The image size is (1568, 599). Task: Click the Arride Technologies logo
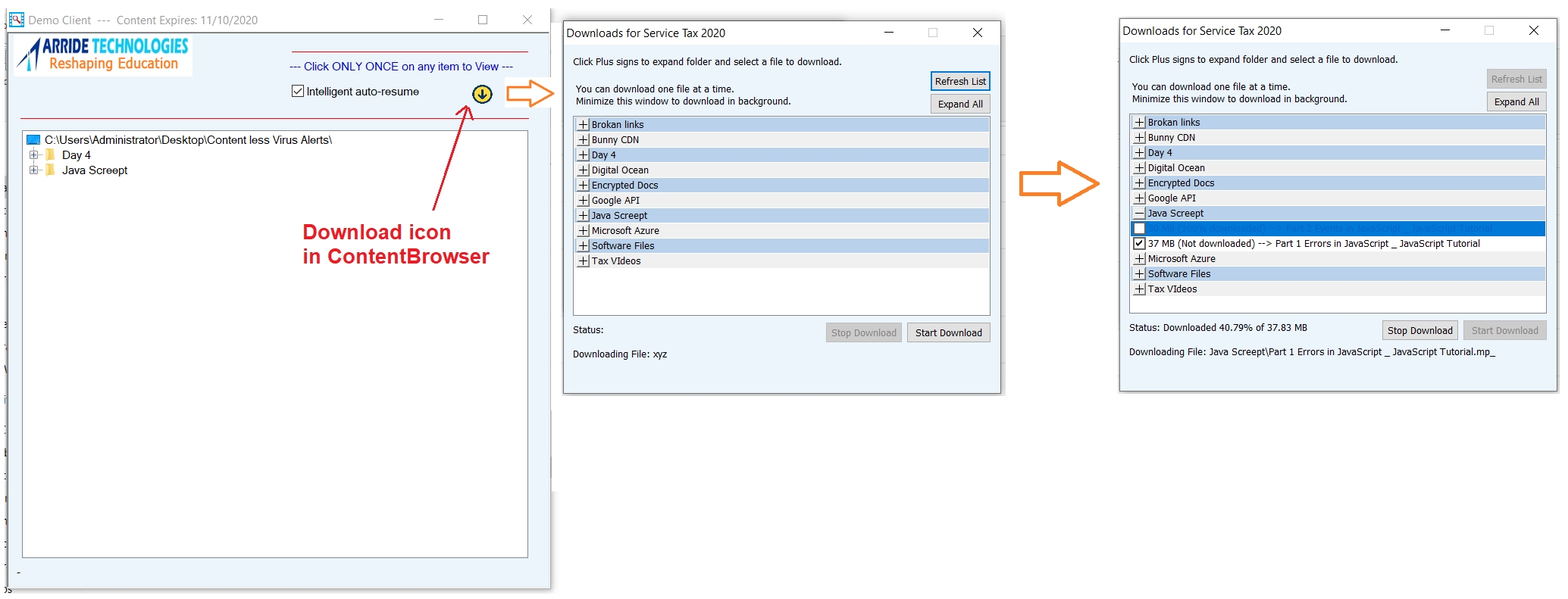click(104, 55)
